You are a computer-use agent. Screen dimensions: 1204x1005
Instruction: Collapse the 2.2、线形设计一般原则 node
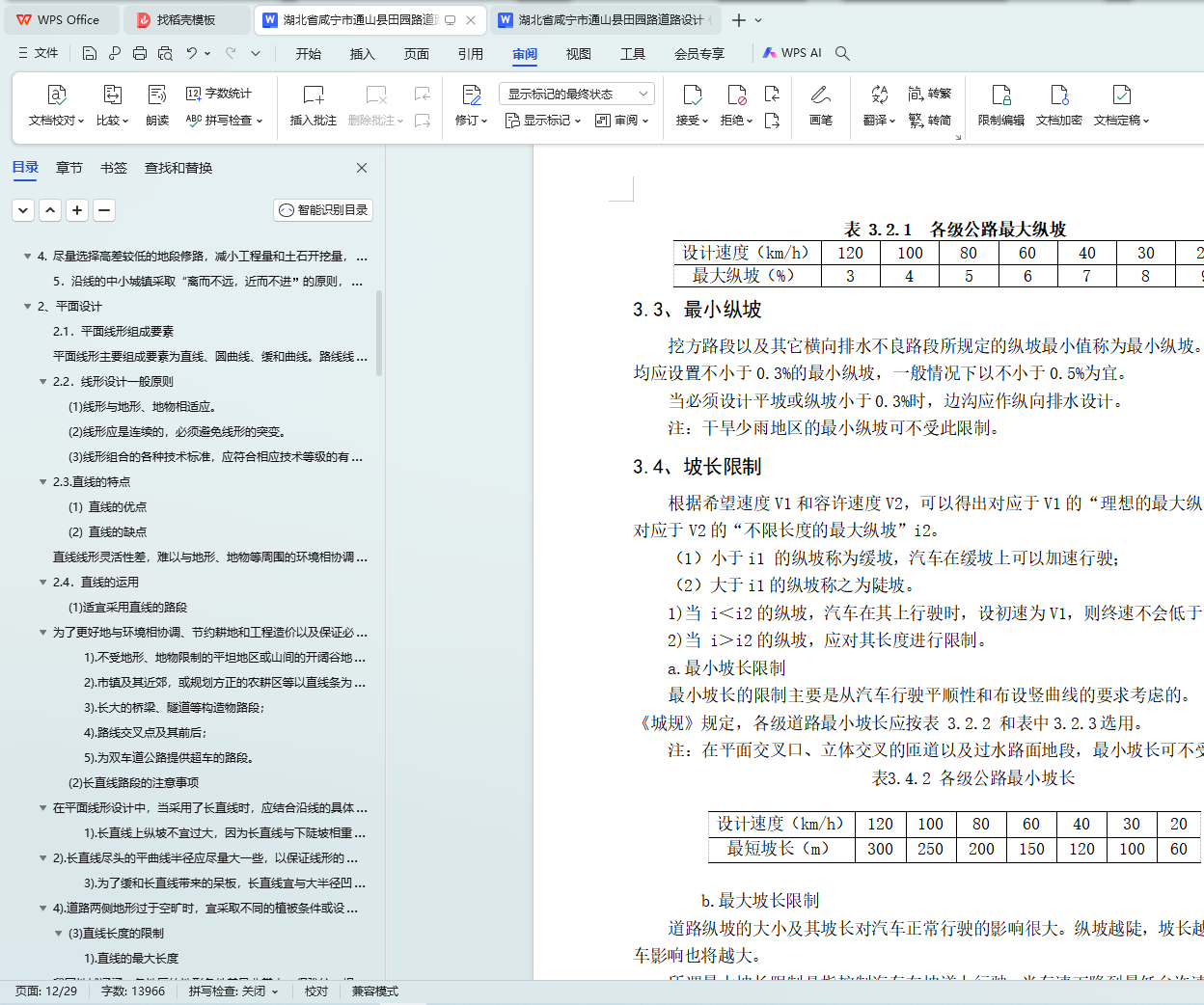click(x=42, y=382)
